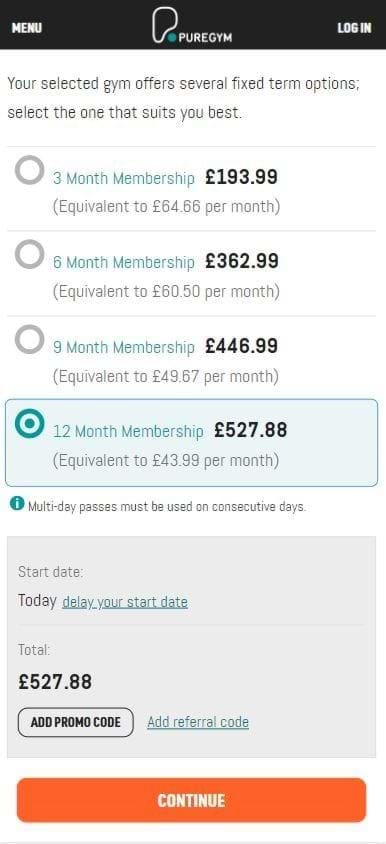Click the £446.99 price option
The image size is (386, 844).
tap(241, 346)
